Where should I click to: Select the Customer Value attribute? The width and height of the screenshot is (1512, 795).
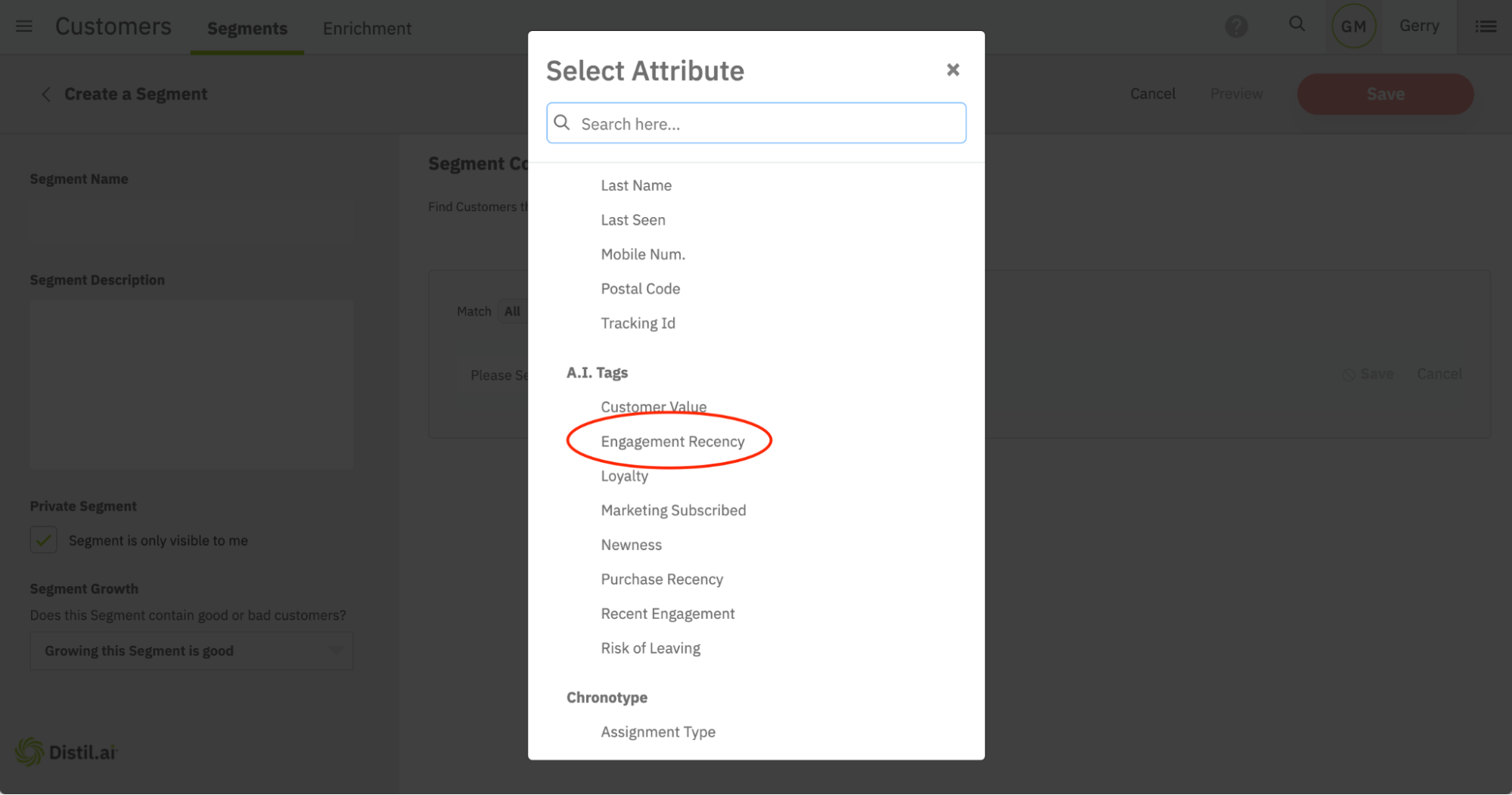pos(654,407)
